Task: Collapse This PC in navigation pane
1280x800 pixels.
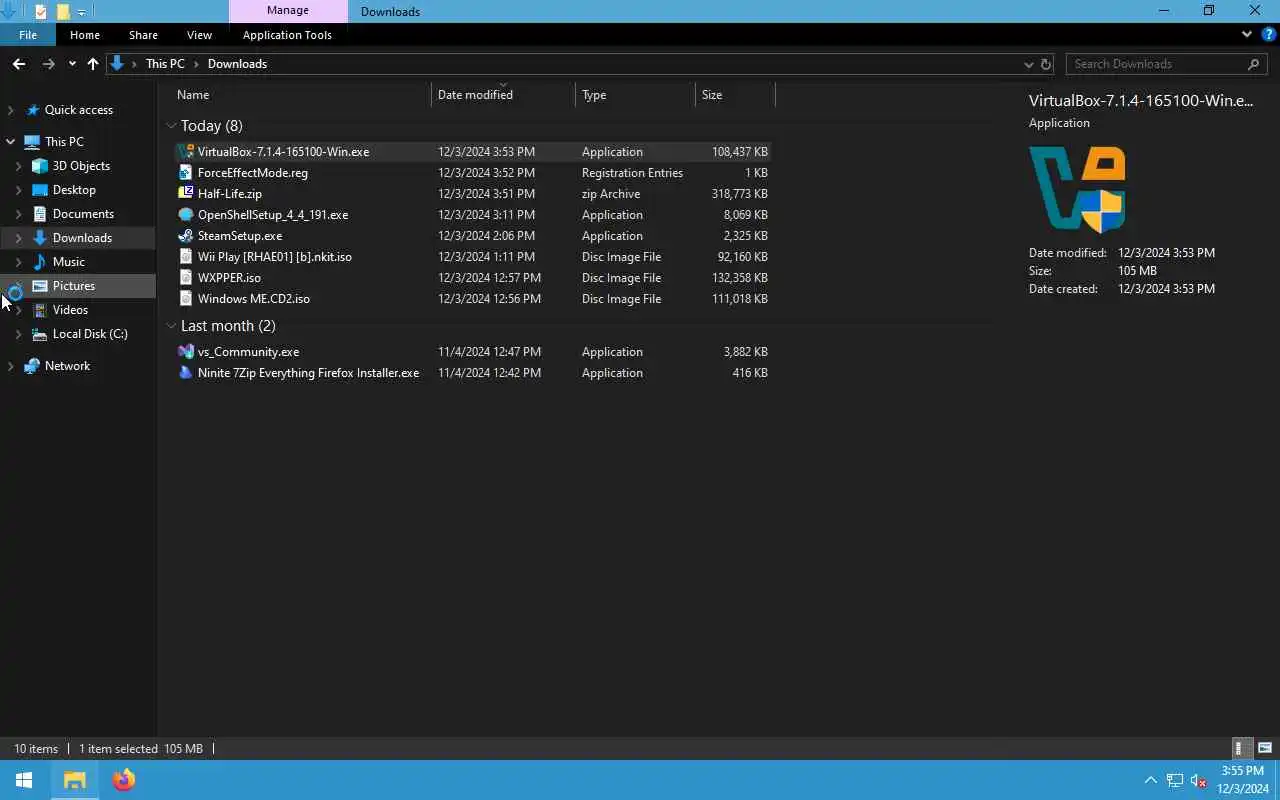Action: coord(11,142)
